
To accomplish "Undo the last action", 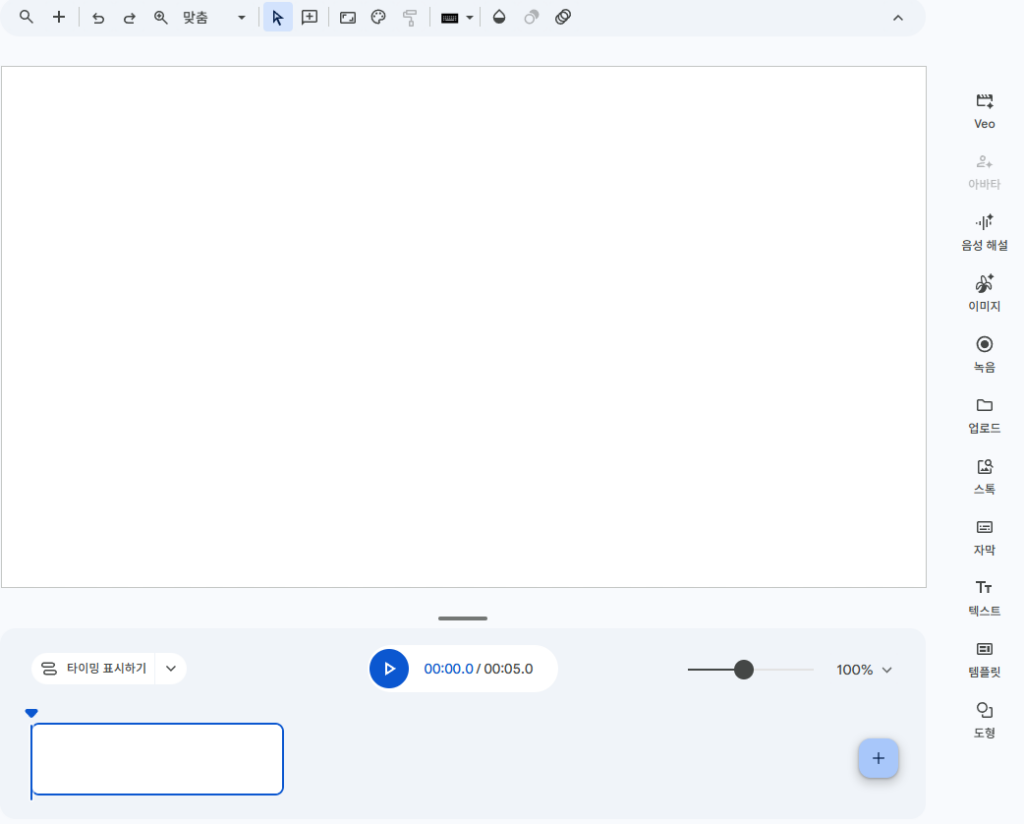I will coord(98,18).
